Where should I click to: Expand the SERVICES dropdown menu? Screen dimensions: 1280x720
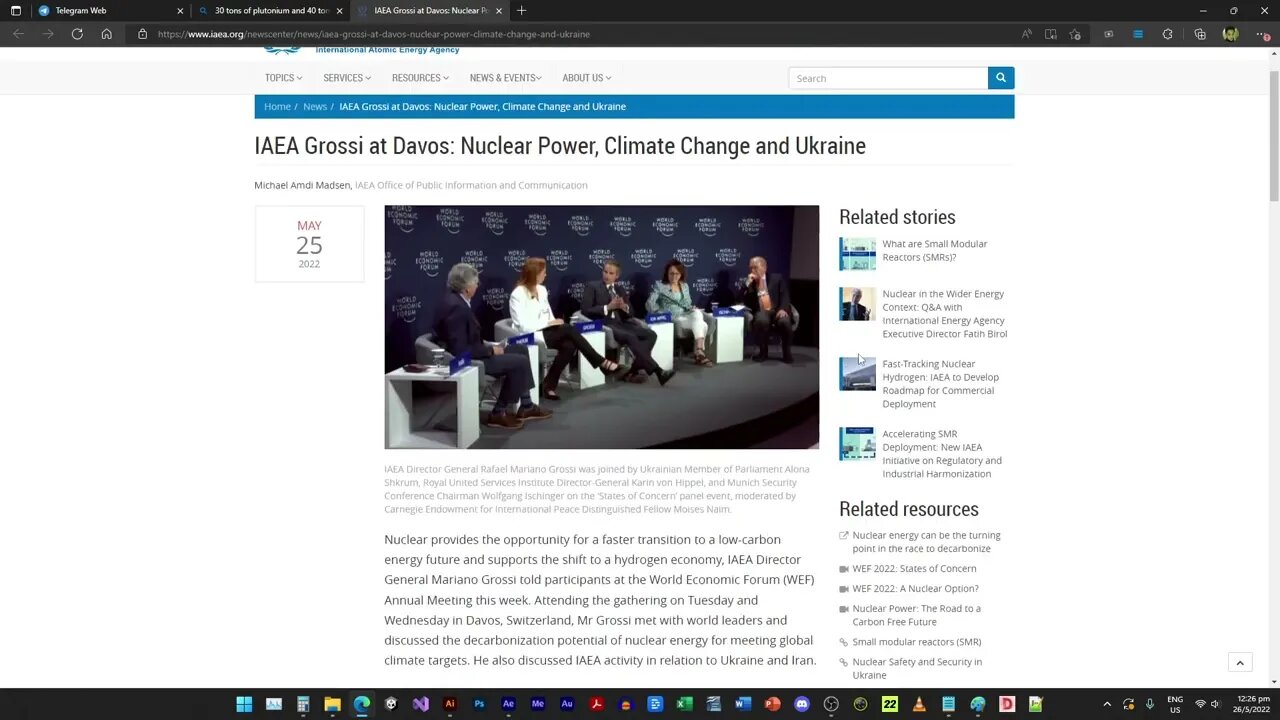(347, 78)
